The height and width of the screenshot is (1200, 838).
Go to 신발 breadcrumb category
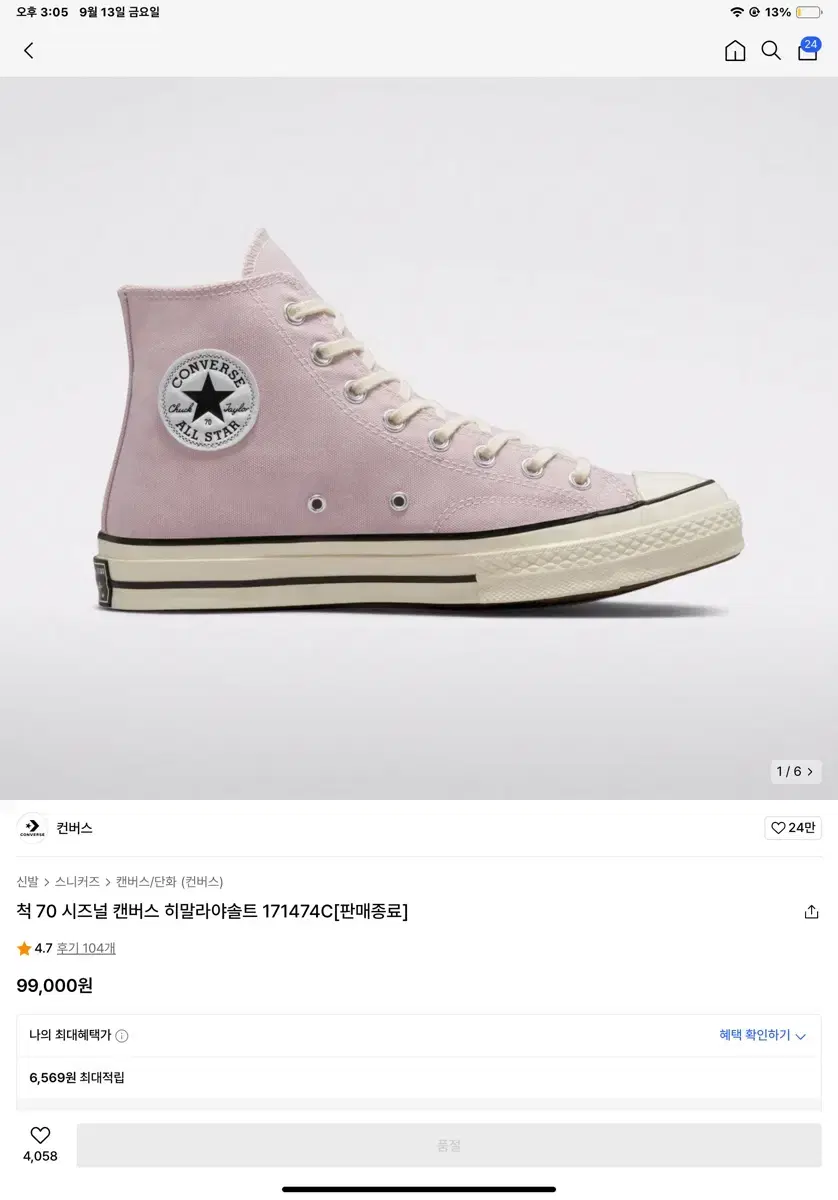pyautogui.click(x=27, y=881)
